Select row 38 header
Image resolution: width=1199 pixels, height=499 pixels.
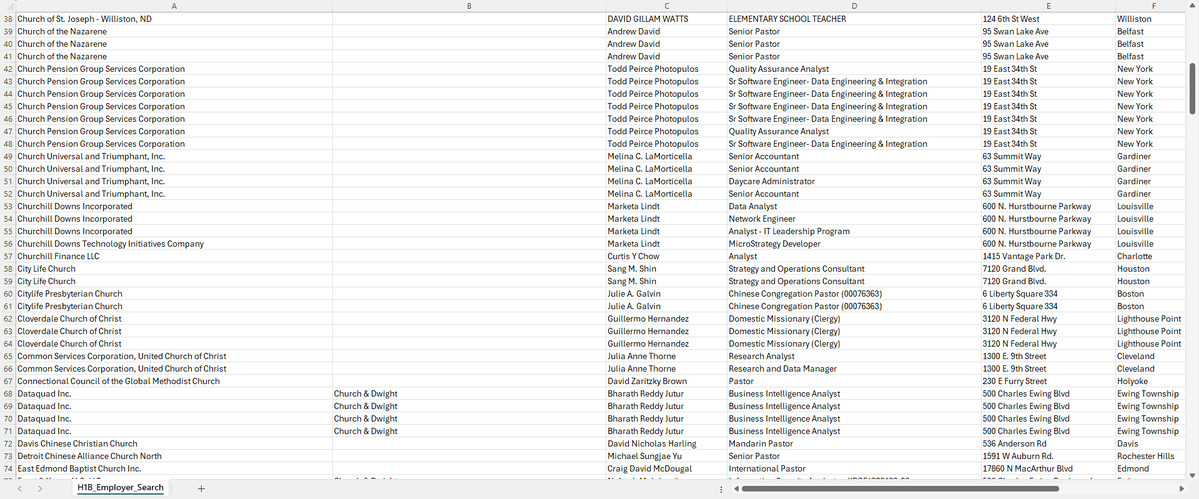(8, 18)
